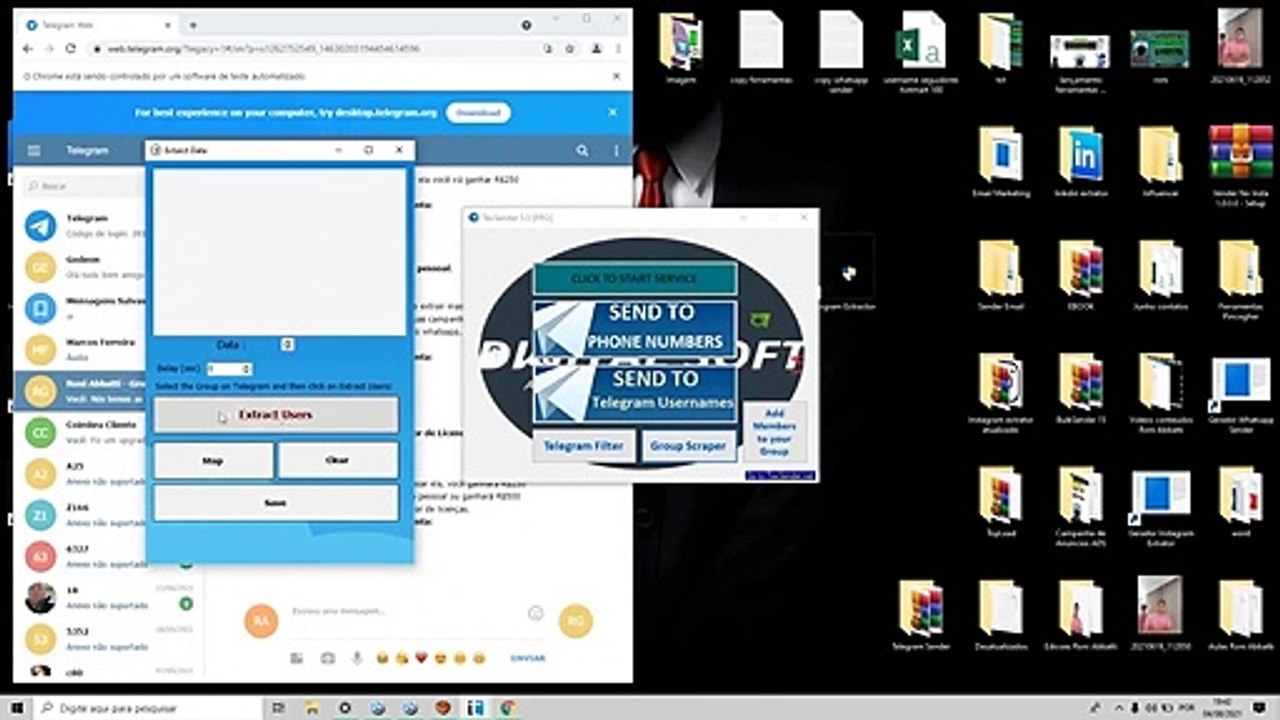1280x720 pixels.
Task: Click Add Members to your Group
Action: click(x=775, y=432)
